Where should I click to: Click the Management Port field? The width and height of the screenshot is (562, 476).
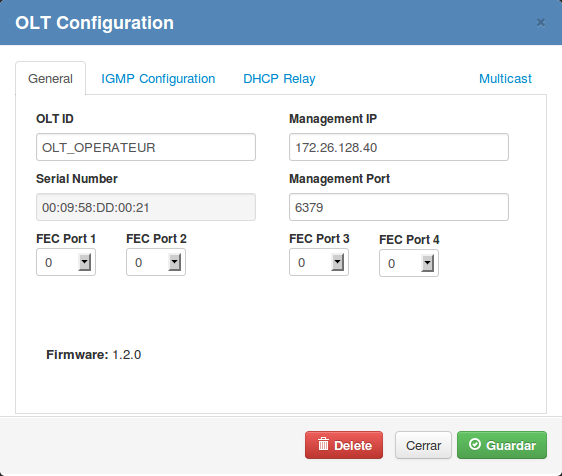coord(399,207)
